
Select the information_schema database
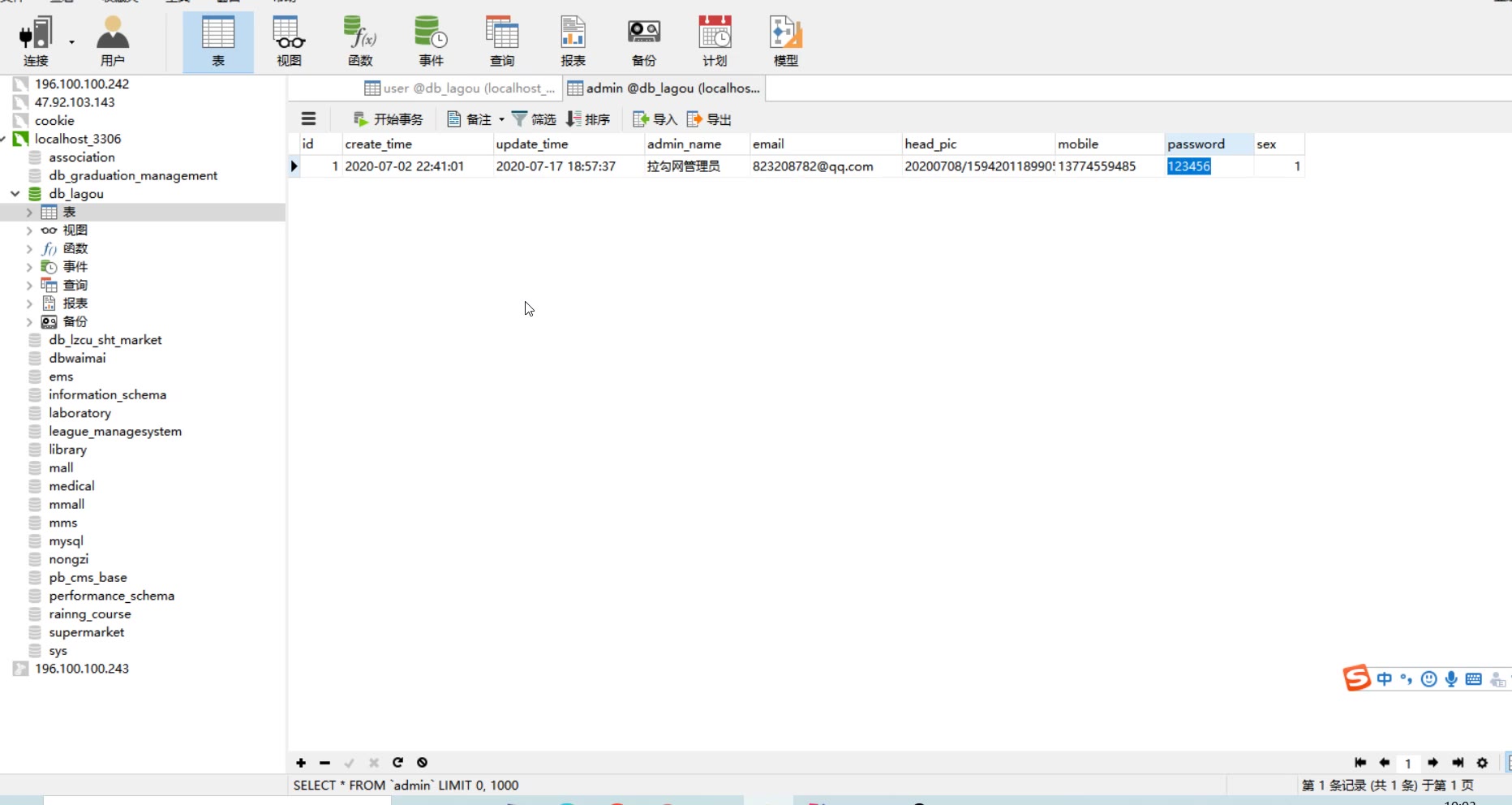pos(107,394)
